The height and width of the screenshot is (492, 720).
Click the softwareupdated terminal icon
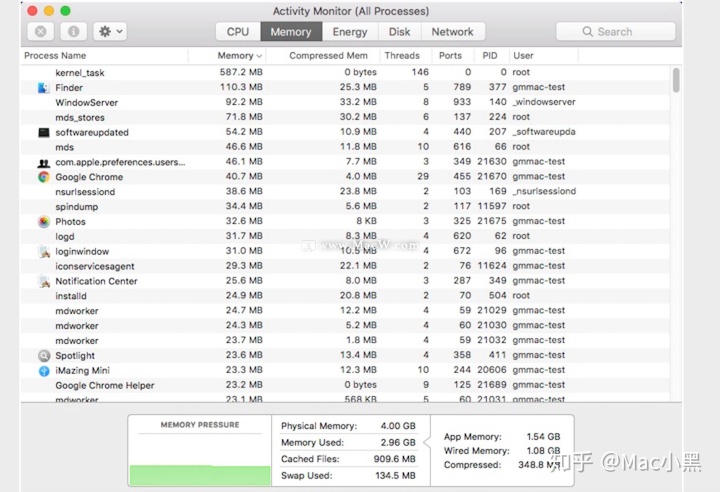pos(44,132)
